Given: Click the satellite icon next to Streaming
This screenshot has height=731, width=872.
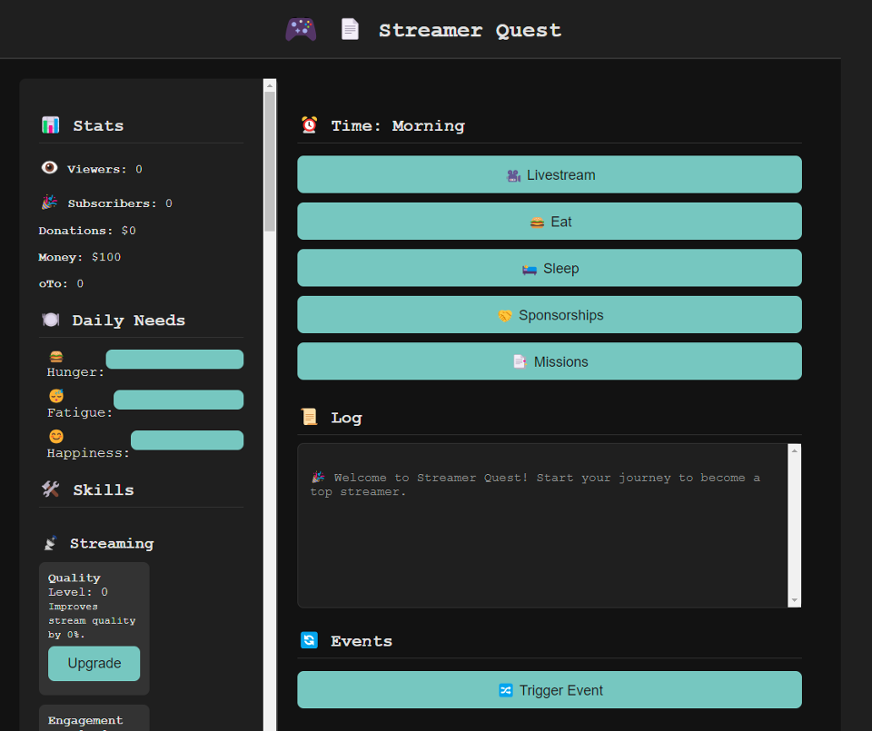Looking at the screenshot, I should [x=51, y=542].
